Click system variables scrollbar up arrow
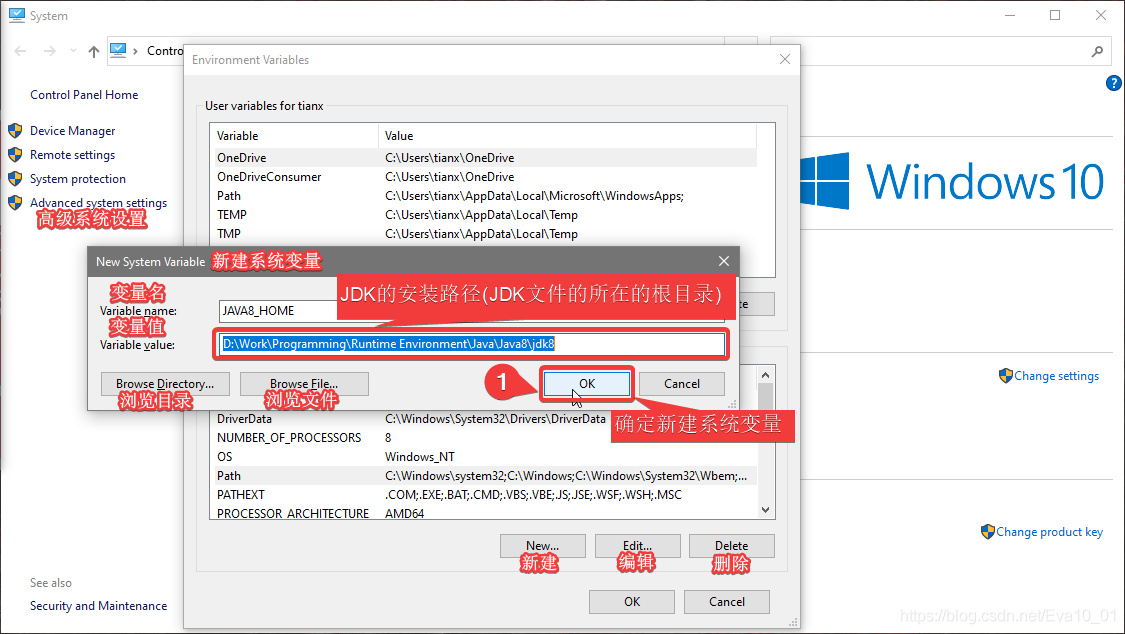 (x=765, y=374)
